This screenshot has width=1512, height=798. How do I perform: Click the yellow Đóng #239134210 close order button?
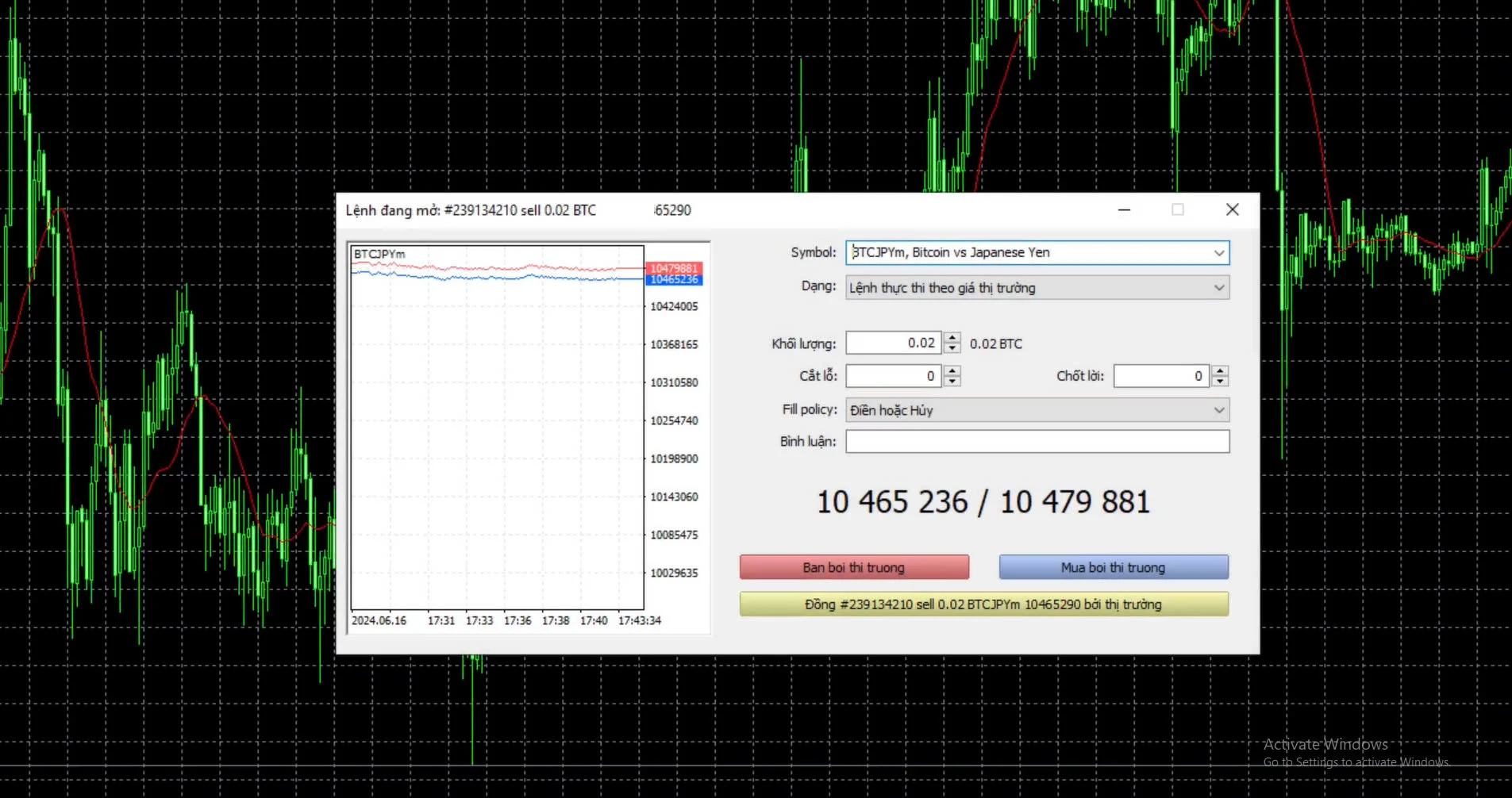click(984, 604)
